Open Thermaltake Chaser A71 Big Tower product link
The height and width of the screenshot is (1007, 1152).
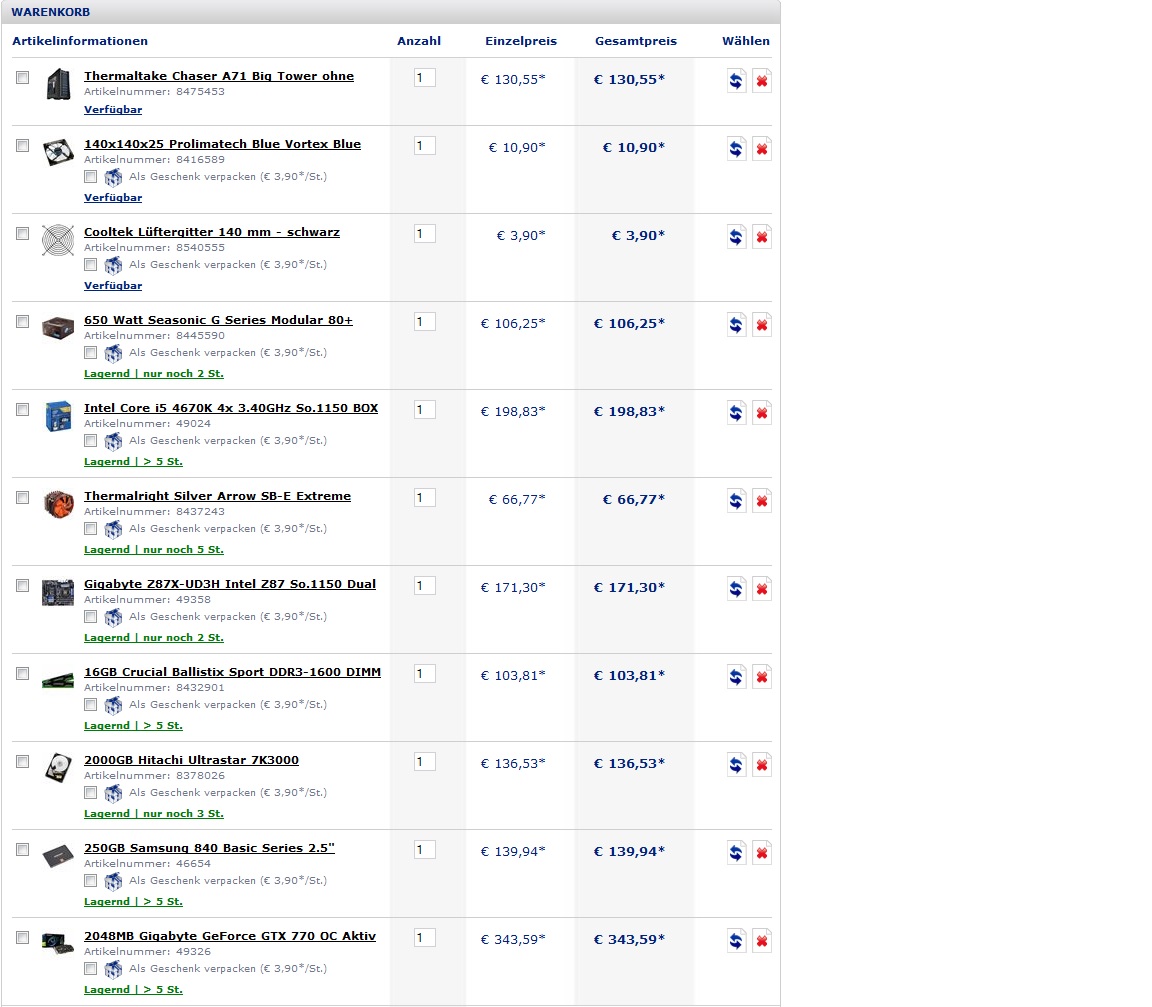pyautogui.click(x=219, y=76)
